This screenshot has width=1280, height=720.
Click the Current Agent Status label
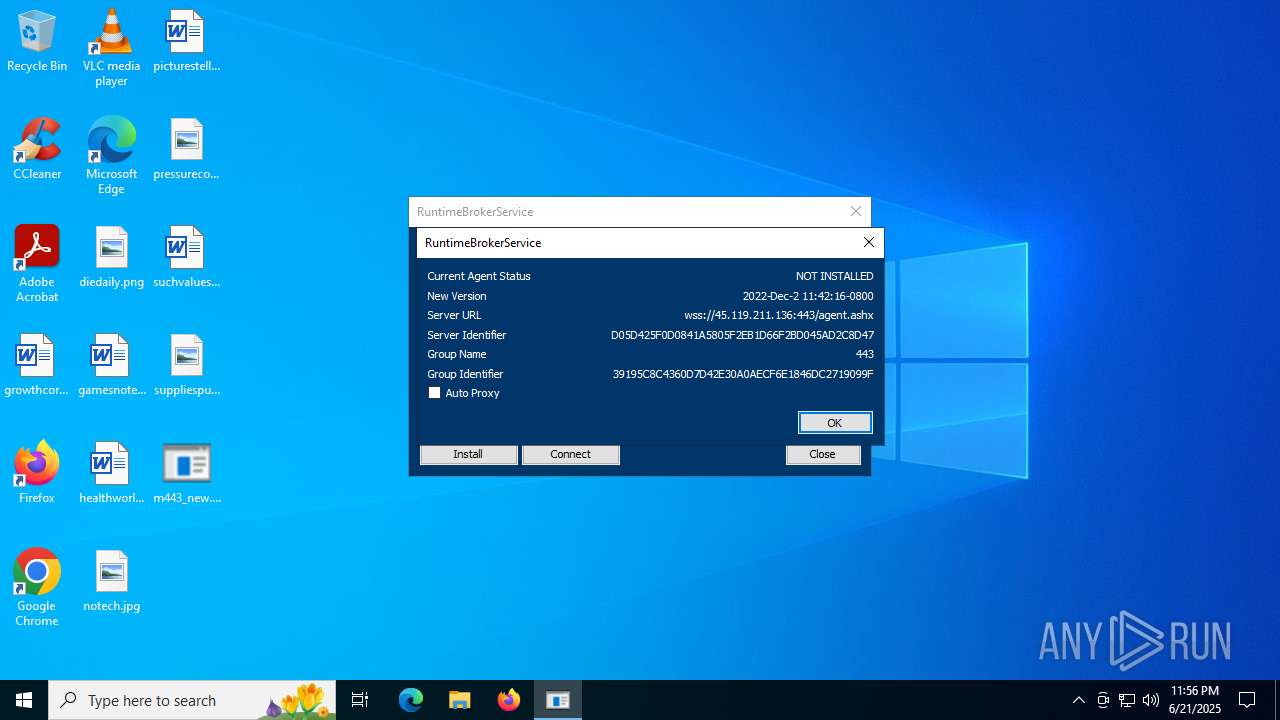(478, 276)
